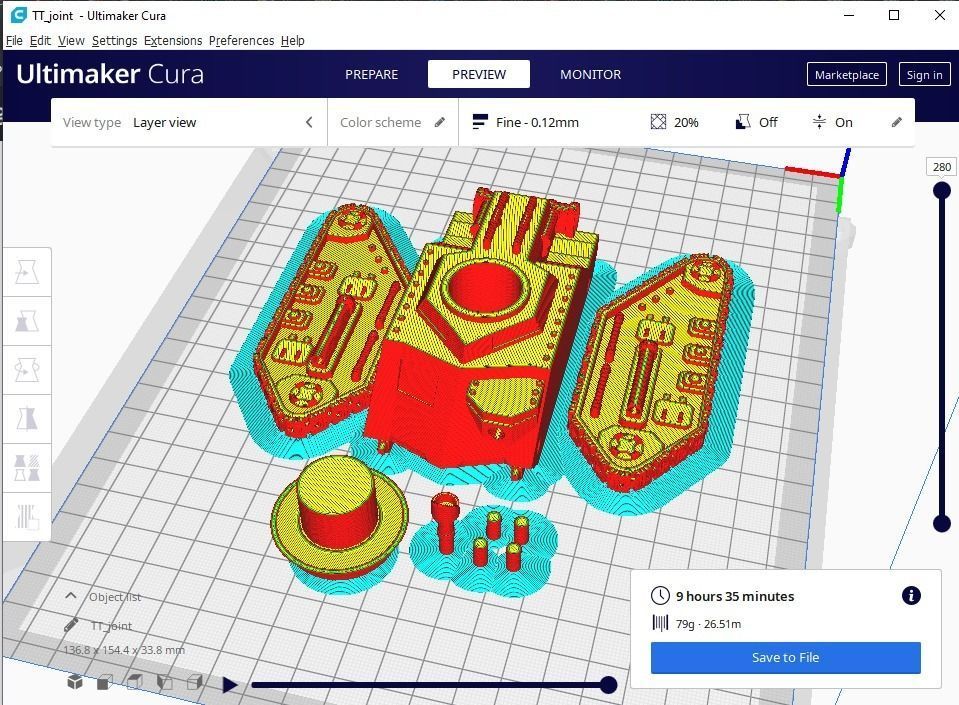Open the View type Layer view dropdown
Screen dimensions: 959x705
coord(190,122)
